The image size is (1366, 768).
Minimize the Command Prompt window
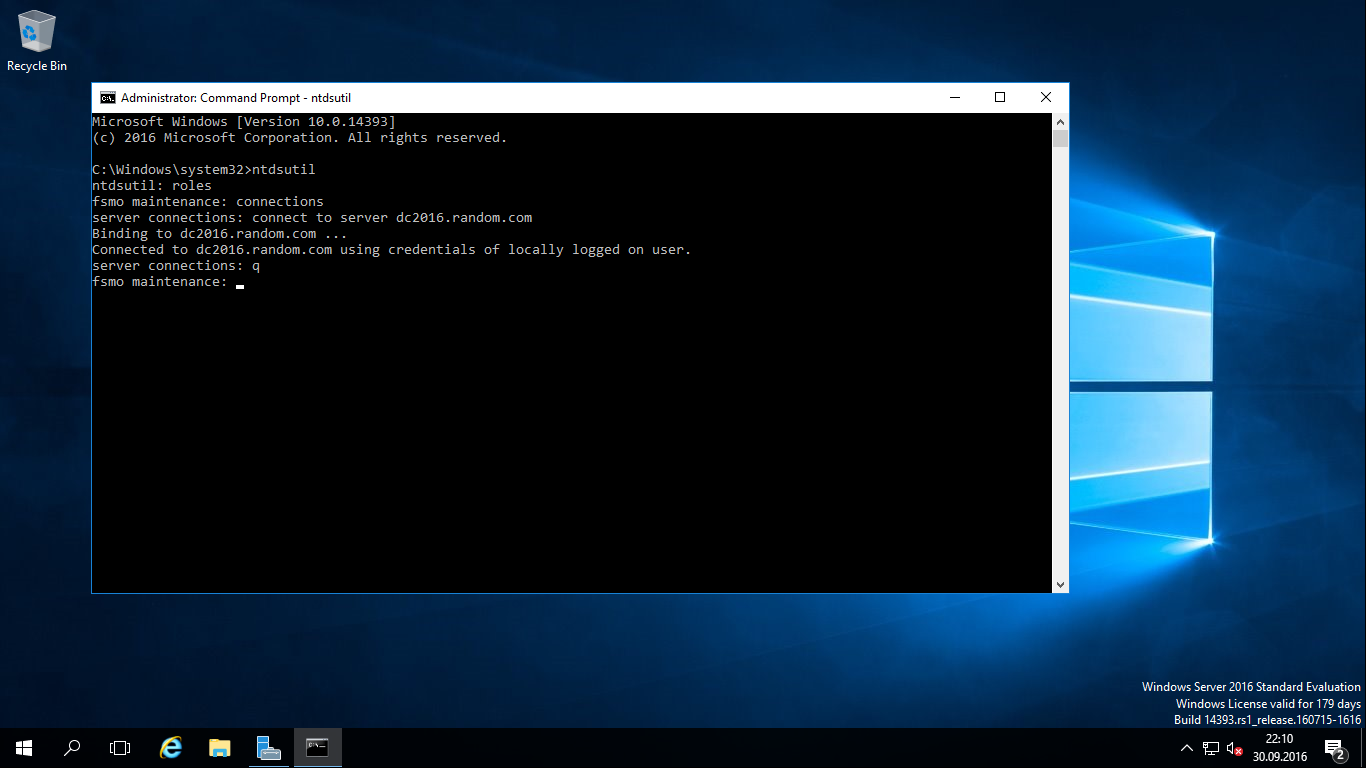pyautogui.click(x=954, y=98)
